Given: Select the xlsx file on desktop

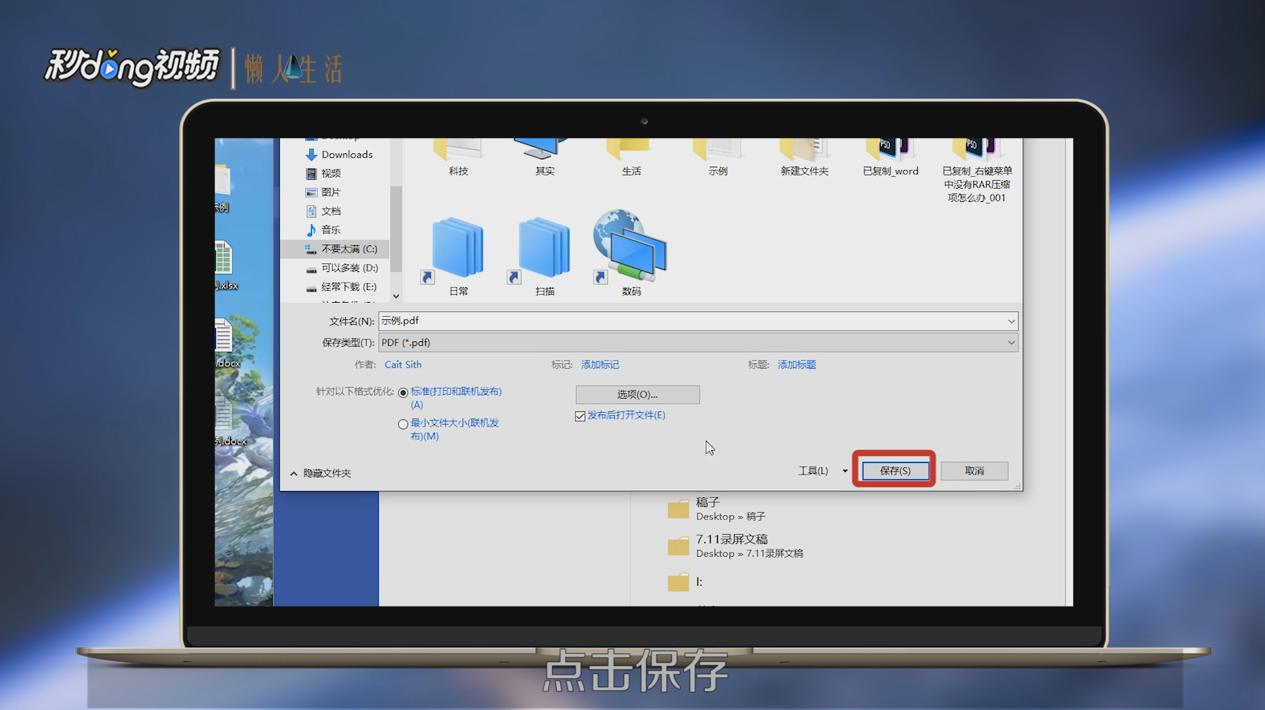Looking at the screenshot, I should (226, 266).
